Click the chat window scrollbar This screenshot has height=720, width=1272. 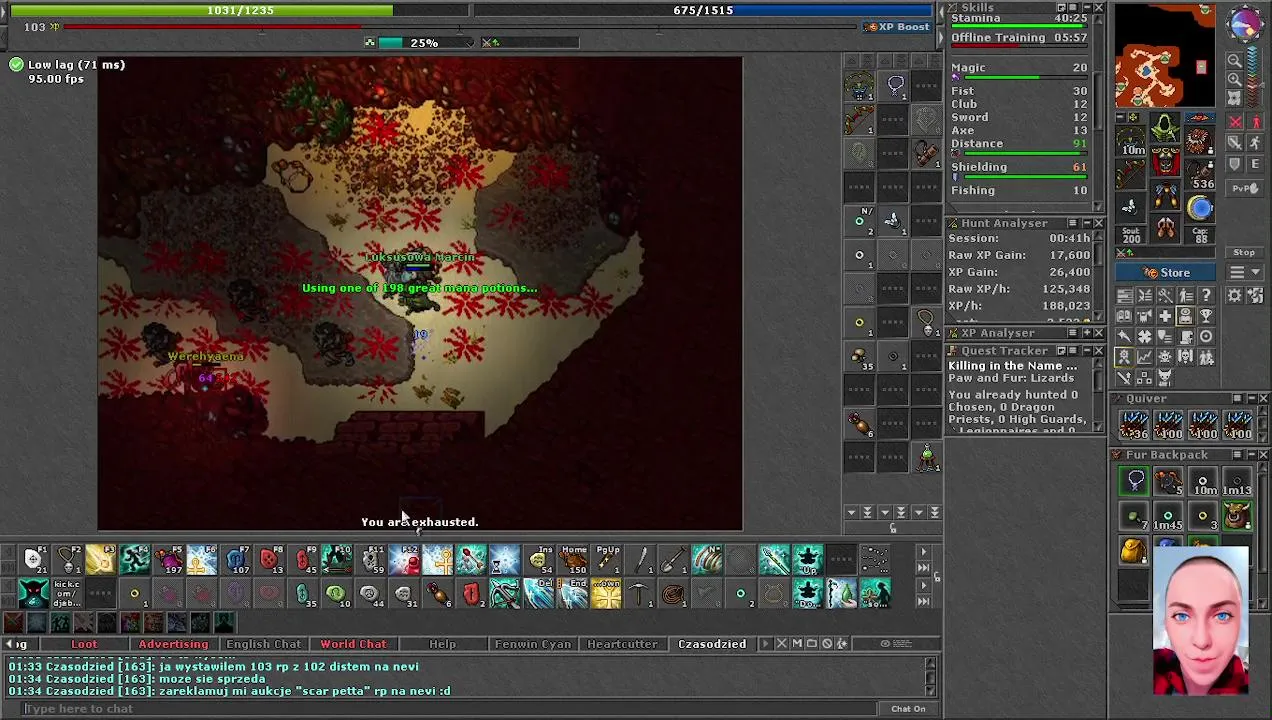[932, 678]
